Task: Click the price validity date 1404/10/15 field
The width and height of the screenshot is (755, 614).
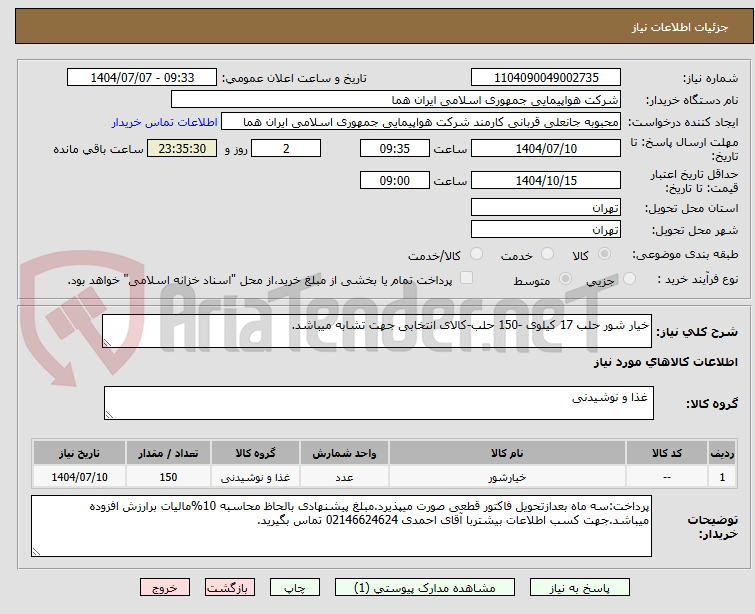Action: [546, 181]
